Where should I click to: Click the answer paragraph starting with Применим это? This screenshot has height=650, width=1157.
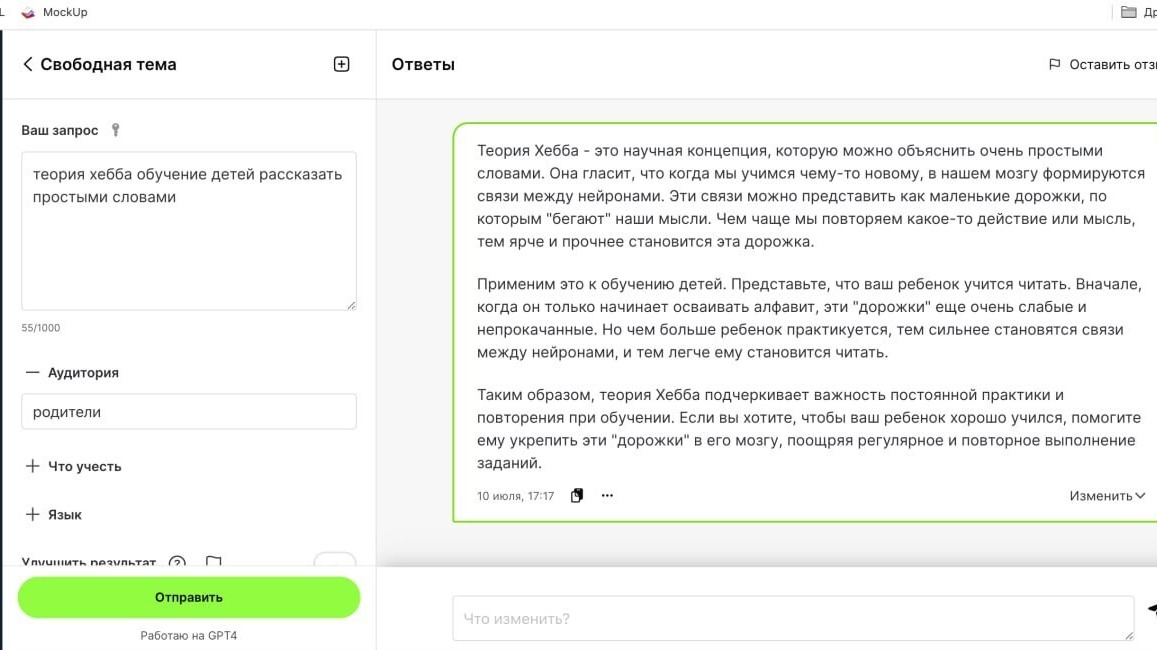809,318
